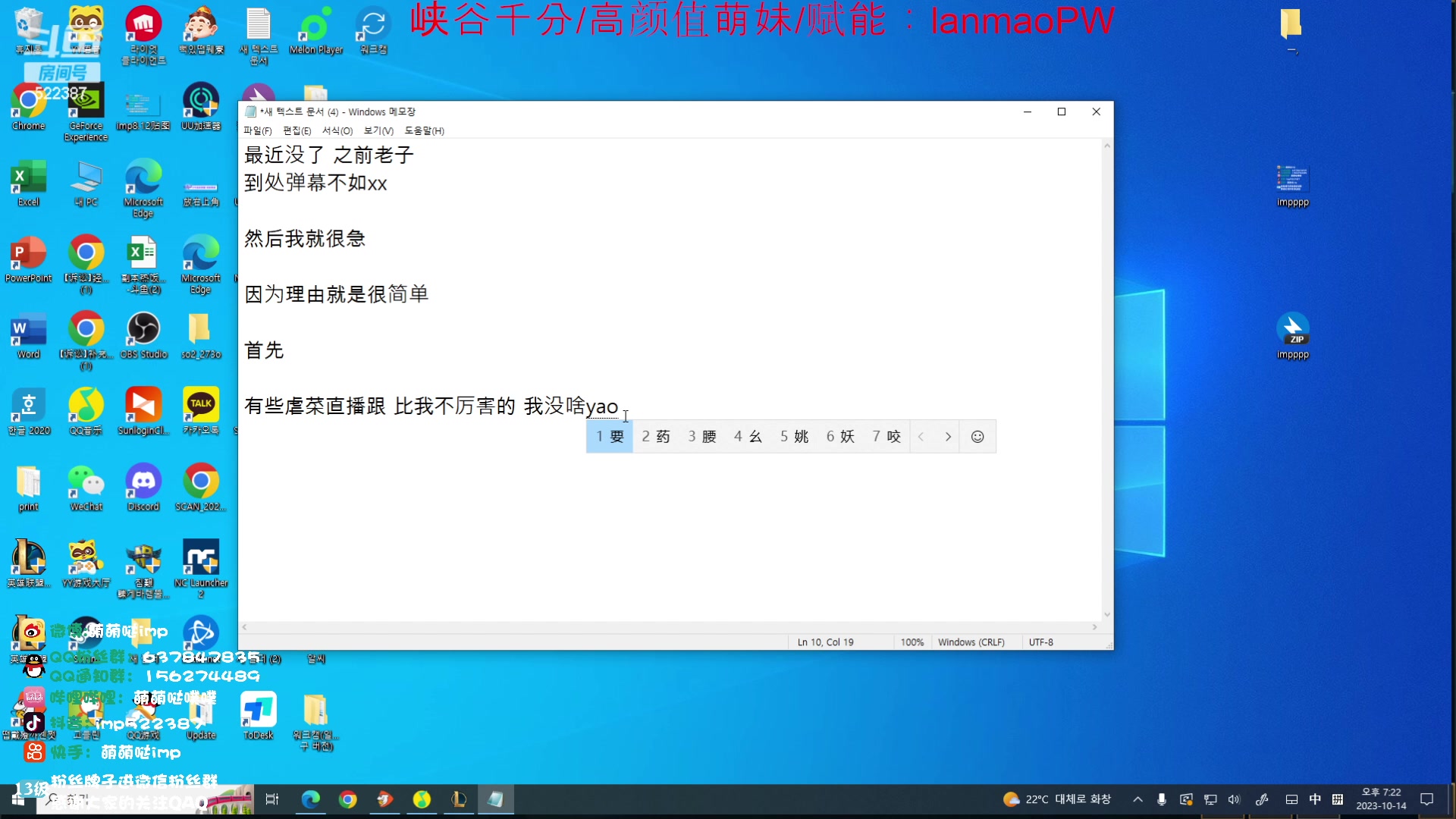The height and width of the screenshot is (819, 1456).
Task: Open the emoji picker in IME candidate bar
Action: tap(977, 437)
